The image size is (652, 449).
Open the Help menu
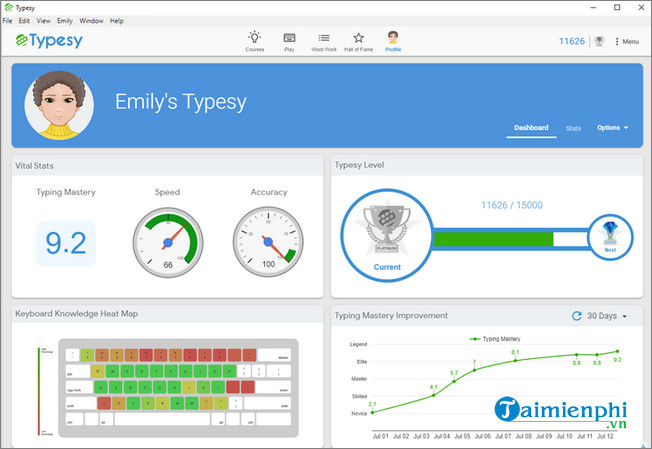(x=116, y=20)
